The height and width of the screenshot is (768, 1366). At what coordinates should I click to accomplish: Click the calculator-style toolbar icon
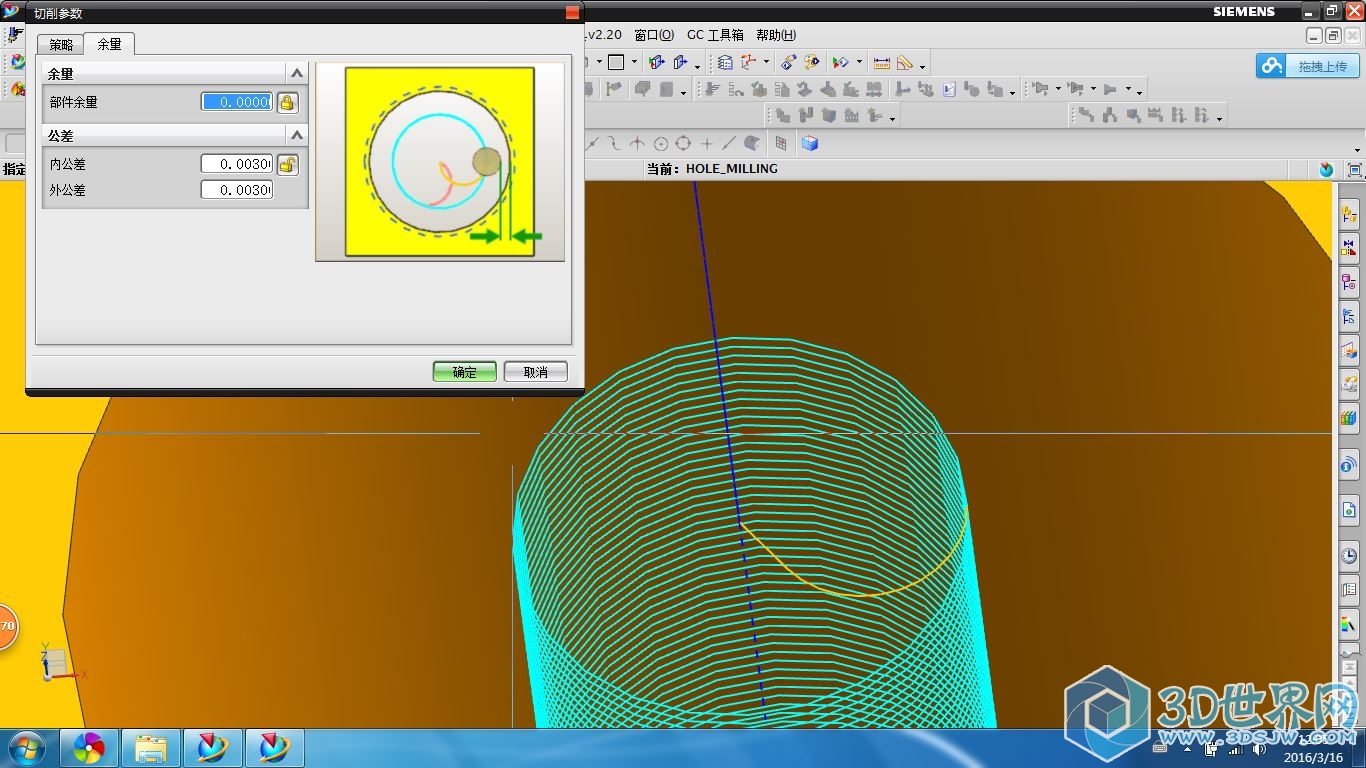click(725, 62)
